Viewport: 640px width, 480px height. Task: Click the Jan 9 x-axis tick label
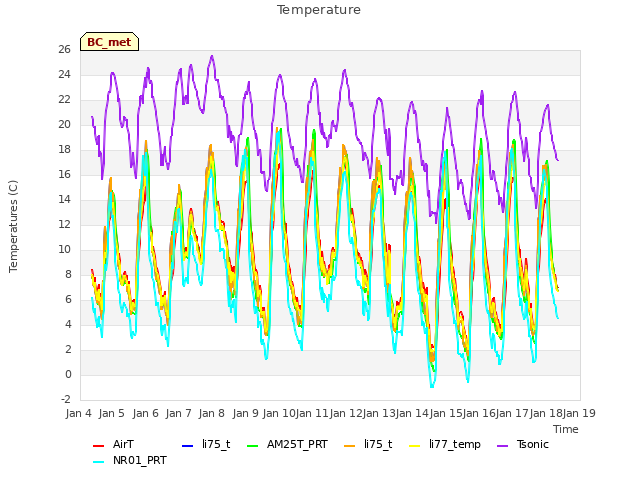[245, 413]
